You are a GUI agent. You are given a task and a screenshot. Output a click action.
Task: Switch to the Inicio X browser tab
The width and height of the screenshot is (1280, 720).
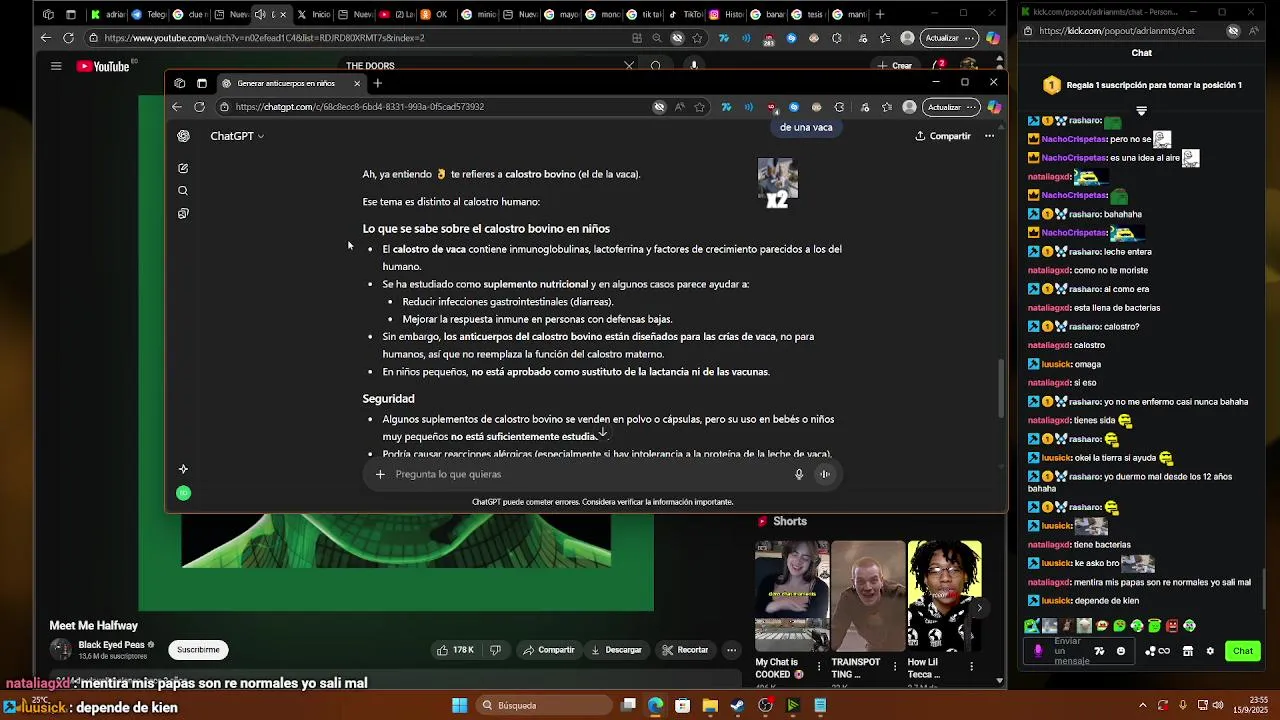pyautogui.click(x=314, y=14)
